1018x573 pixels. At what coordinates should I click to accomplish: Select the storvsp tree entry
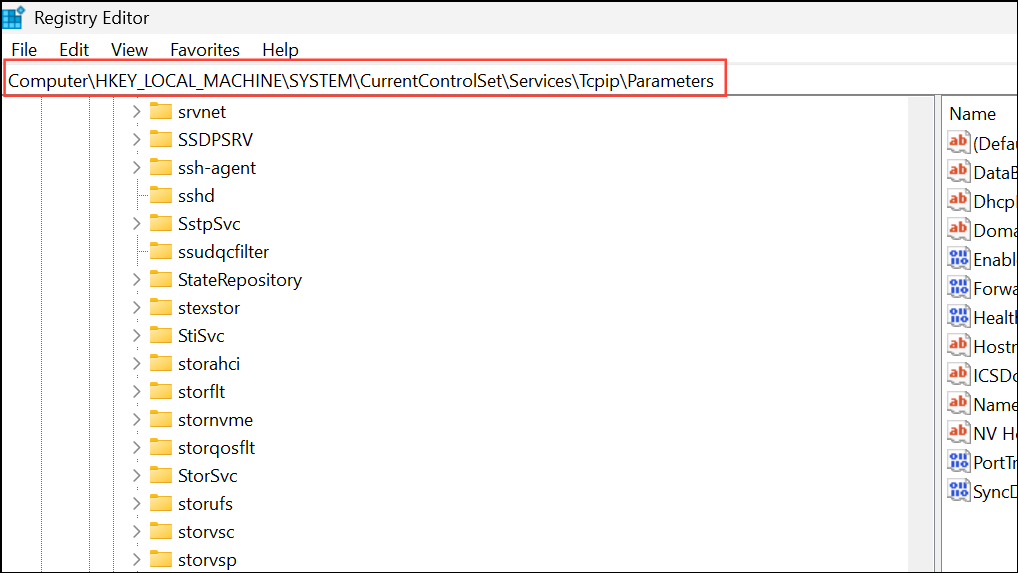coord(207,559)
